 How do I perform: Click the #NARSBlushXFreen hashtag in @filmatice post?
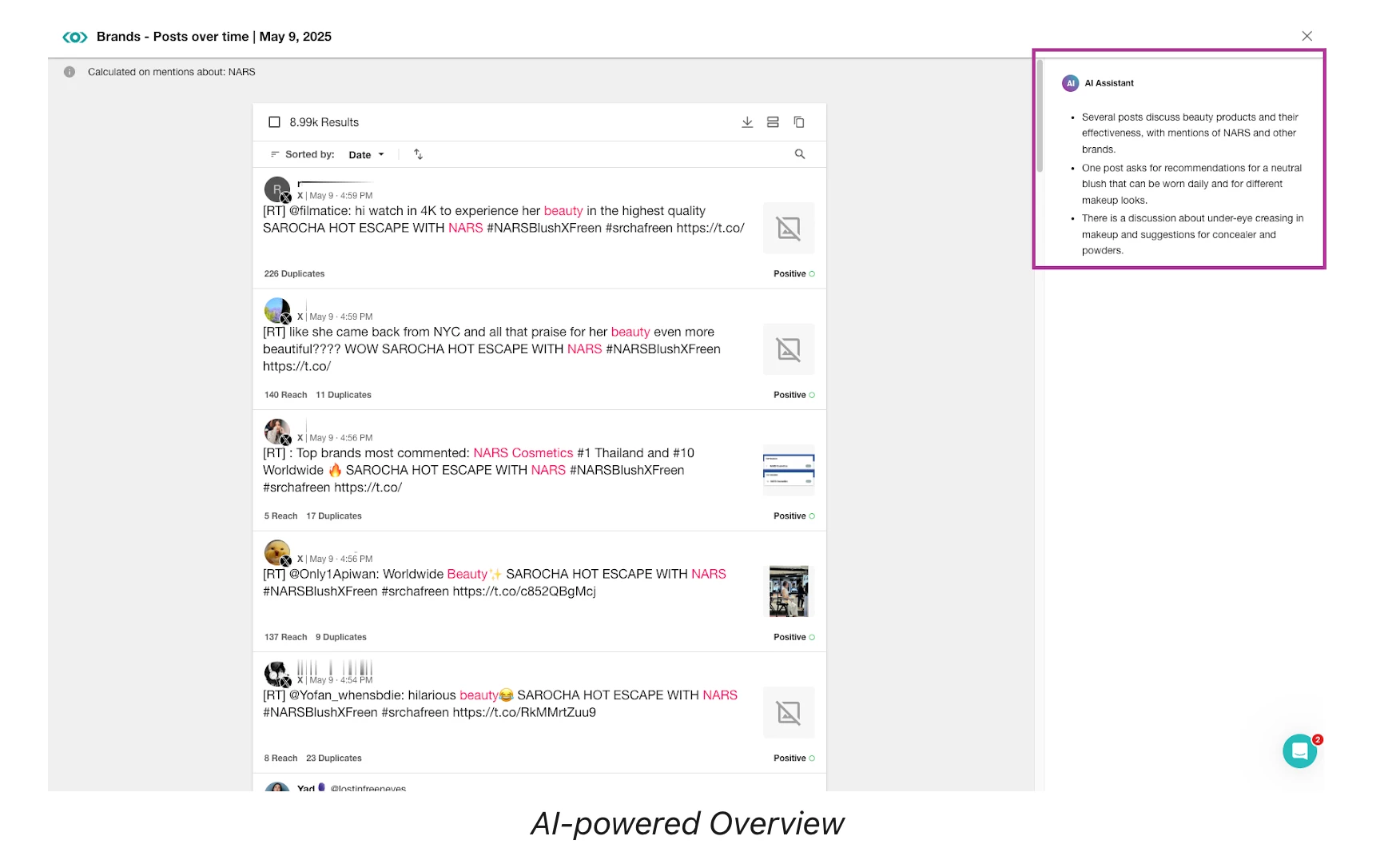(x=544, y=228)
